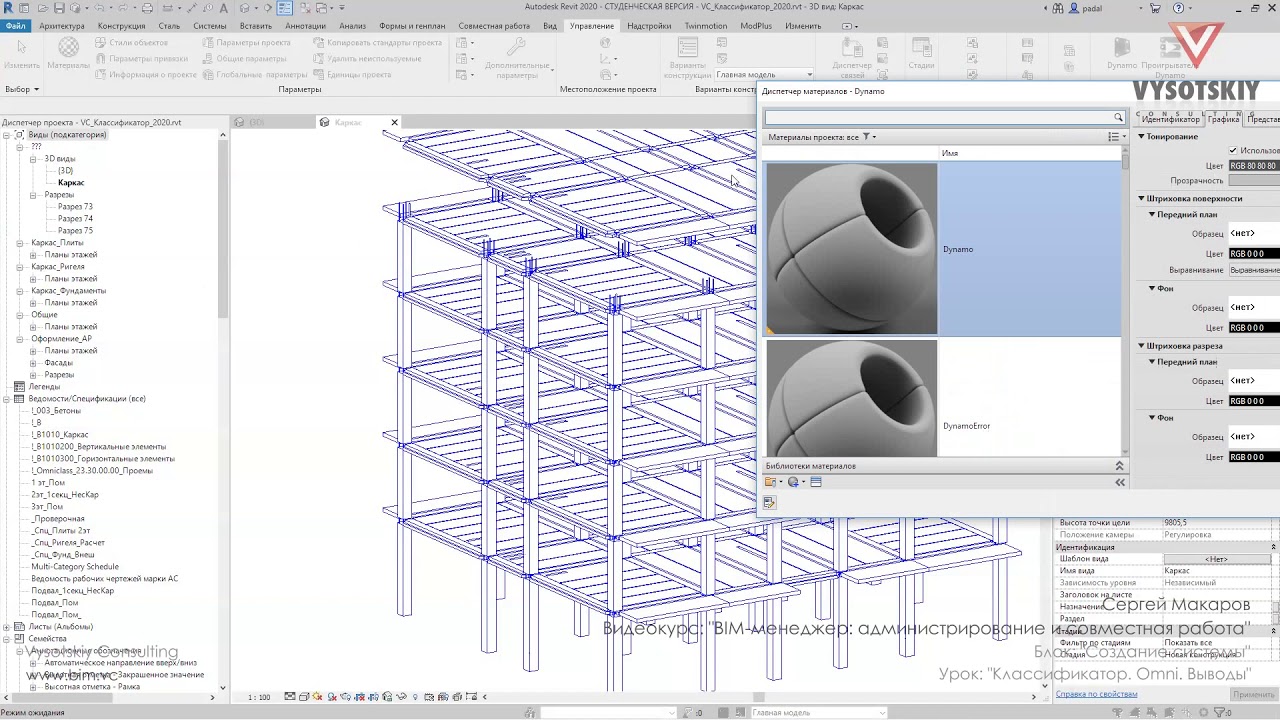The image size is (1280, 720).
Task: Open Transfer Project Standards (Копировать стандарты проекта)
Action: click(x=376, y=43)
